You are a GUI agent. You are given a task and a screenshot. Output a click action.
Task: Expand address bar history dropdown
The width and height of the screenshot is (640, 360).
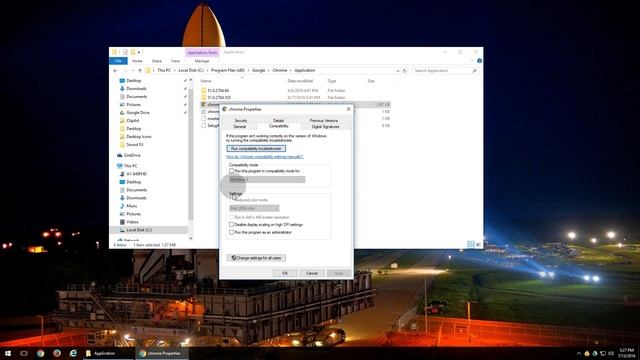[x=398, y=71]
